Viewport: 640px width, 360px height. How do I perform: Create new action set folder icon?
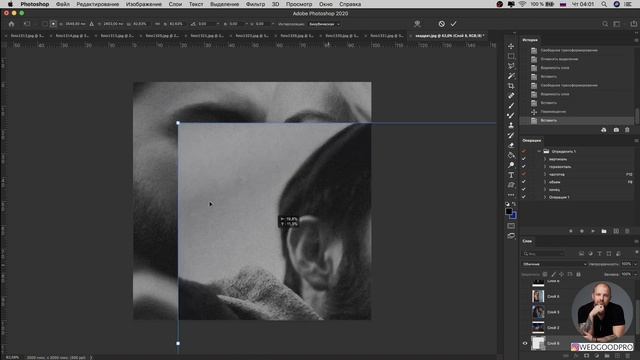tap(604, 231)
